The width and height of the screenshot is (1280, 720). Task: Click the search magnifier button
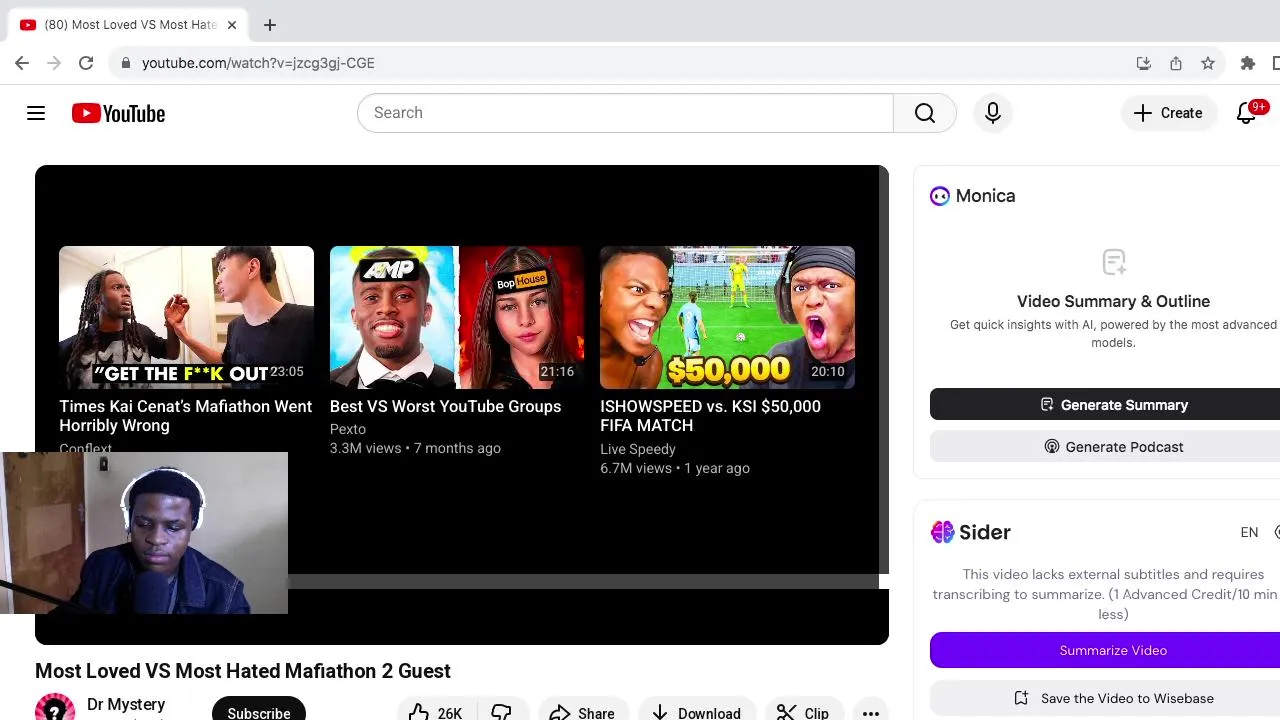(x=925, y=113)
